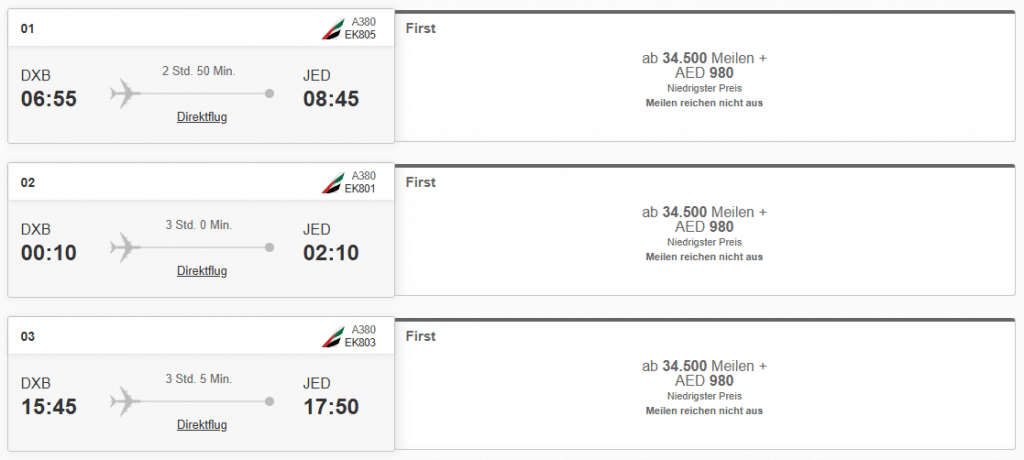Click the Emirates logo on flight EK805
Image resolution: width=1024 pixels, height=460 pixels.
[332, 29]
